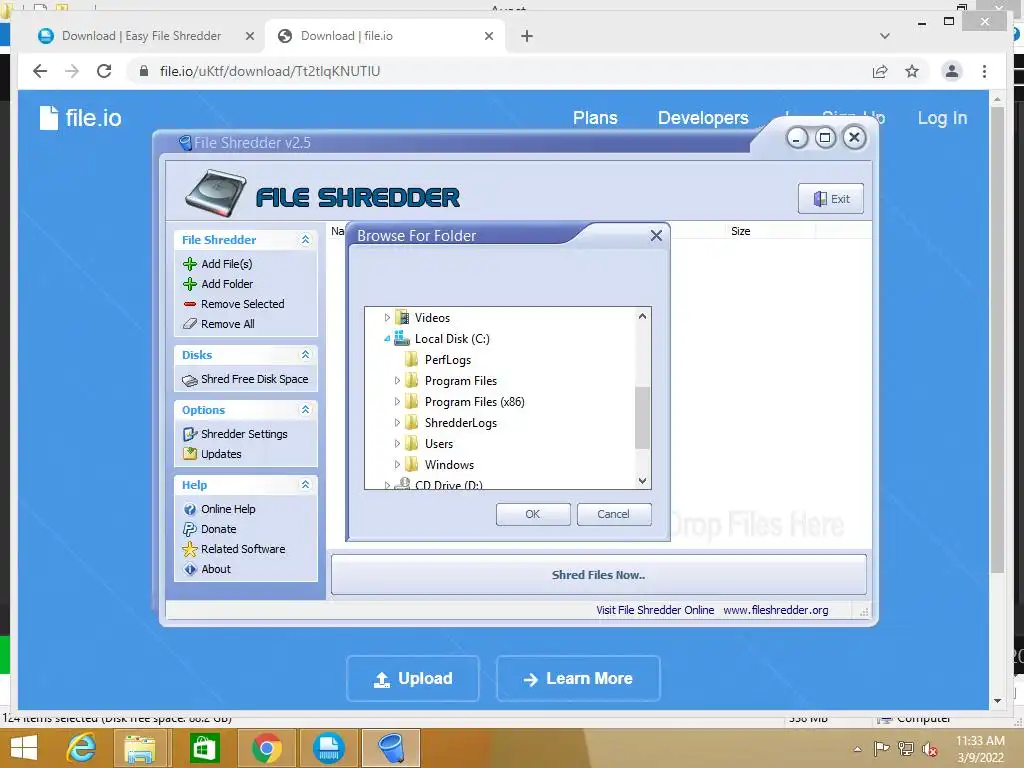The width and height of the screenshot is (1024, 768).
Task: Select the Windows folder in tree
Action: (449, 465)
